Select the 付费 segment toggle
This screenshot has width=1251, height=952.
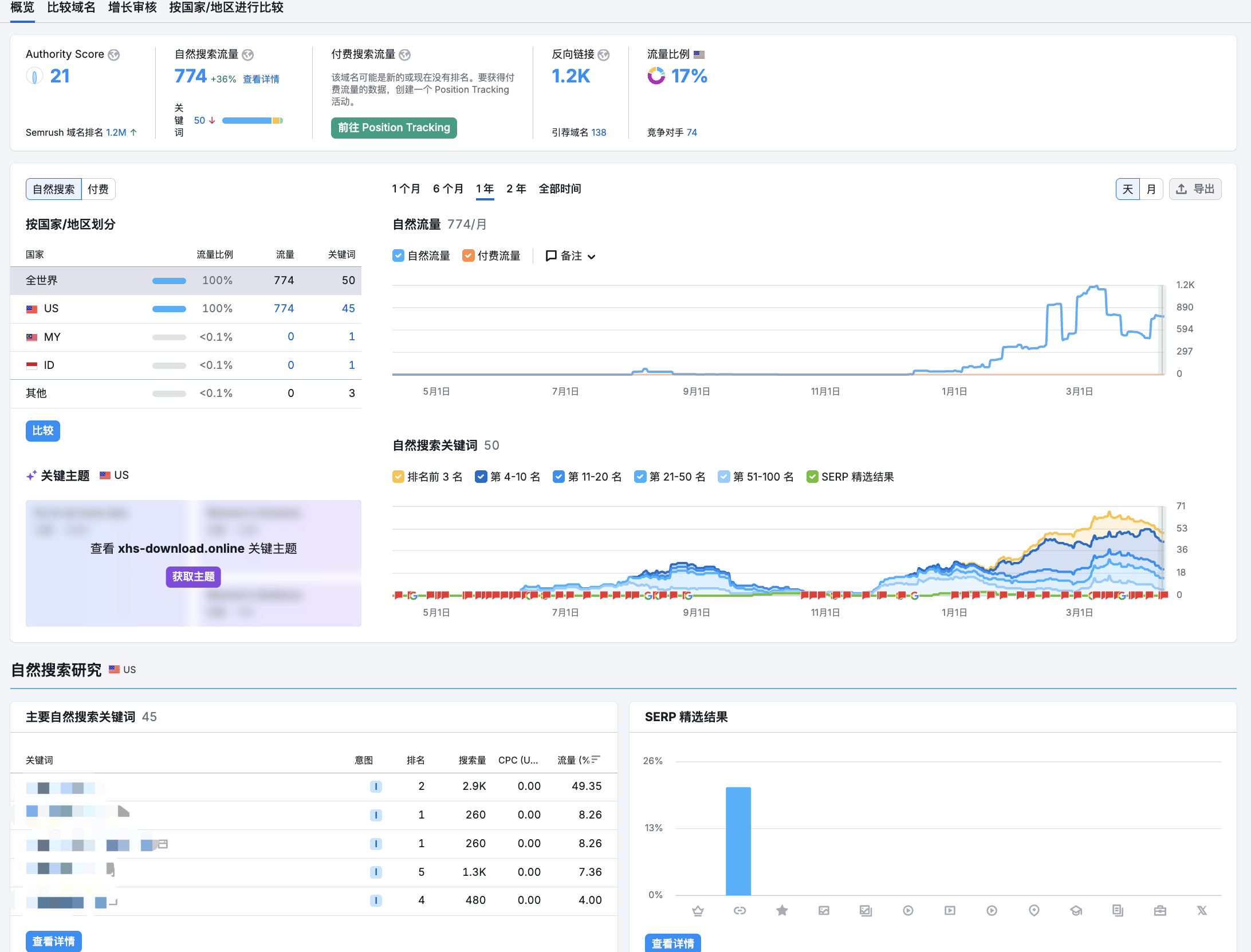(99, 189)
